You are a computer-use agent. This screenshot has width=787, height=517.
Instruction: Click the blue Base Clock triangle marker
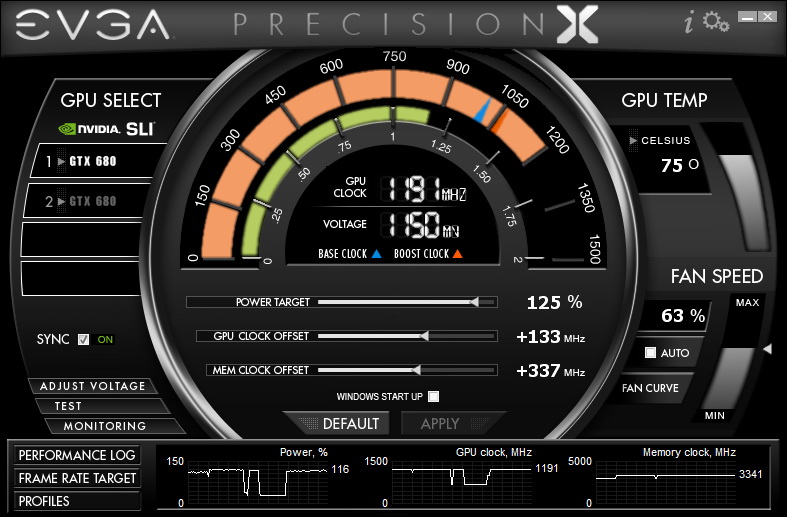pos(376,254)
